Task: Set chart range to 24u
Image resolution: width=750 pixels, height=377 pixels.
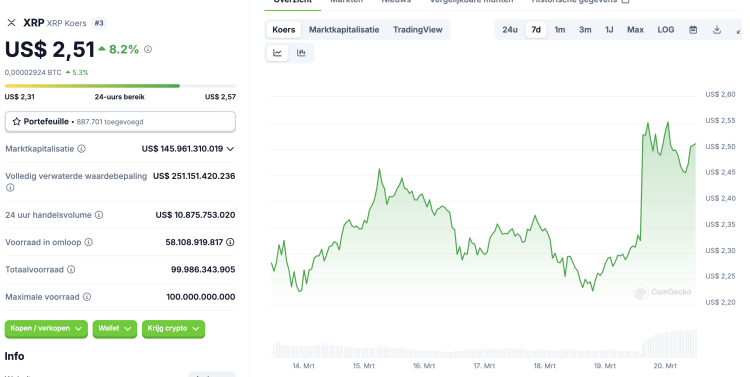Action: [x=510, y=30]
